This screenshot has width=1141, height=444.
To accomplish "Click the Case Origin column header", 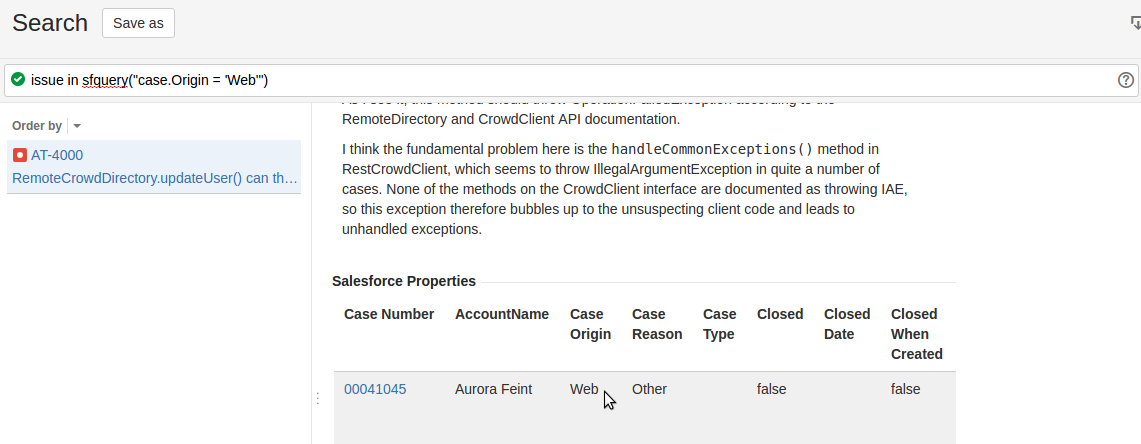I will [x=590, y=324].
